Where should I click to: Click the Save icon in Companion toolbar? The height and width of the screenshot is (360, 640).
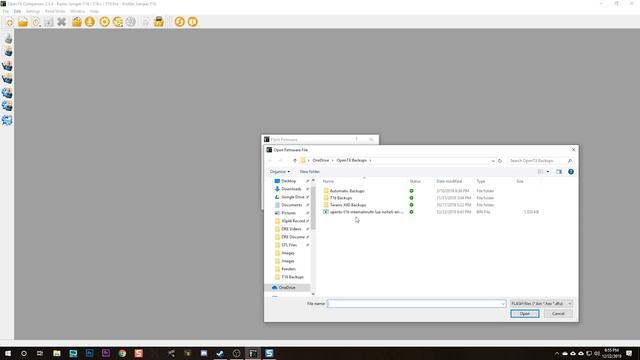click(49, 22)
